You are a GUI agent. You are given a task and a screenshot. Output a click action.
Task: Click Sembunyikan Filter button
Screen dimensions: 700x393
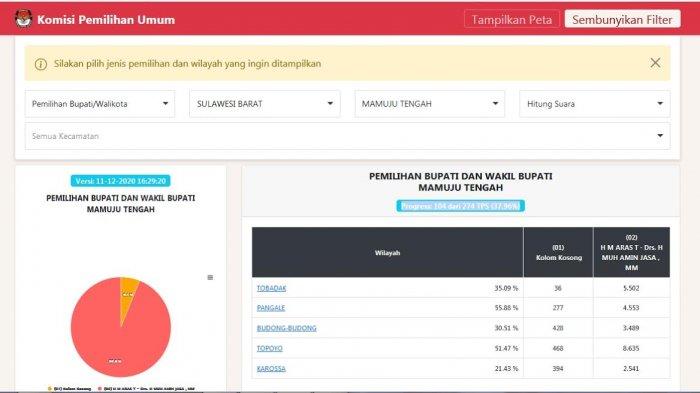pos(622,19)
